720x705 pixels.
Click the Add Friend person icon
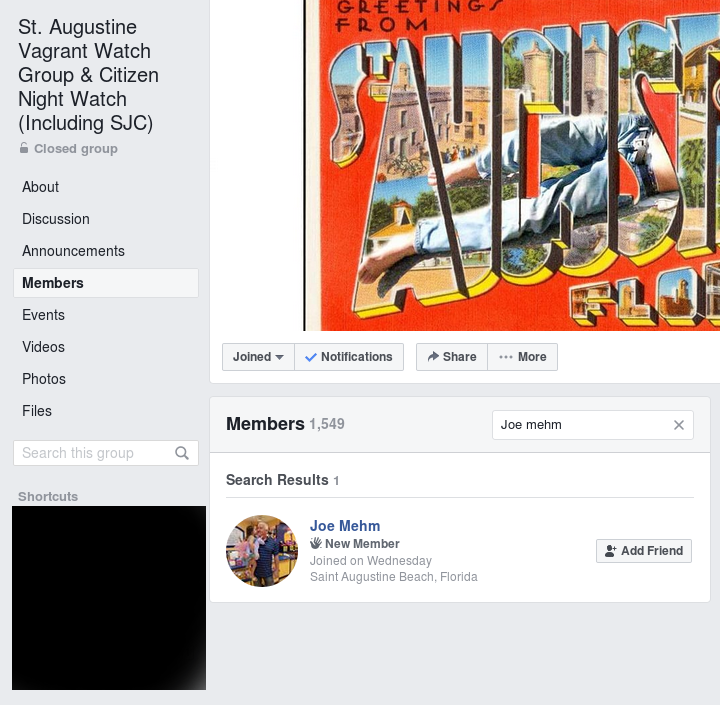click(x=610, y=551)
